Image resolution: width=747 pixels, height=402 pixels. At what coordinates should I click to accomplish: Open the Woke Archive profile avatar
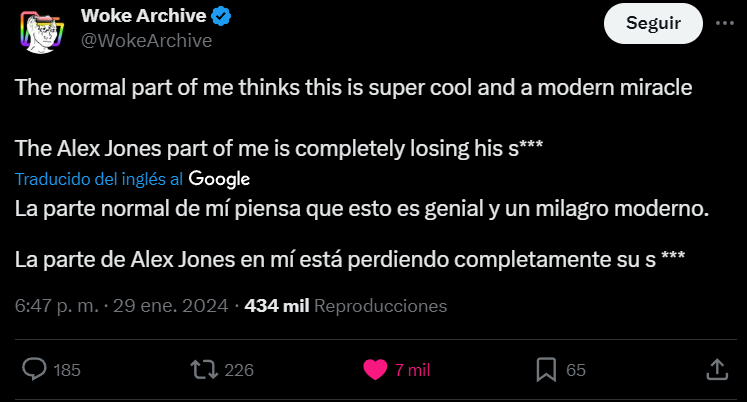pos(42,31)
